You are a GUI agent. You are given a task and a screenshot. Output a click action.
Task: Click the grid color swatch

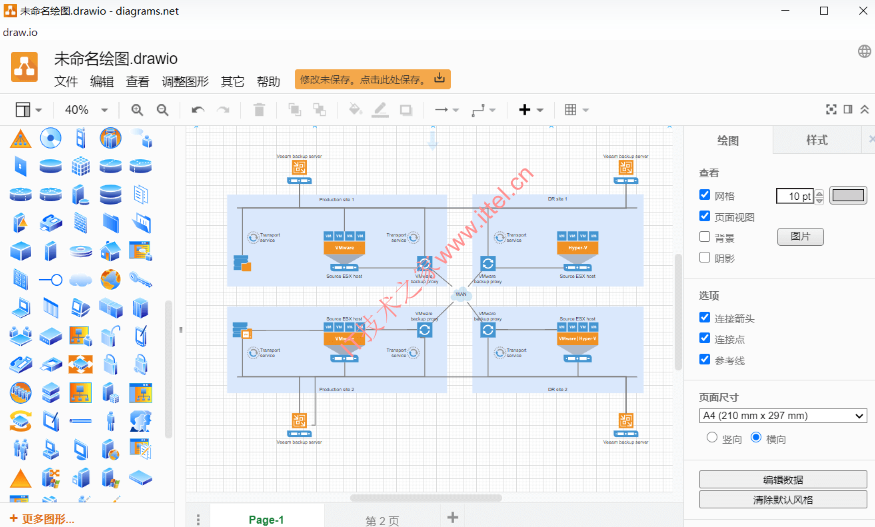tap(848, 195)
